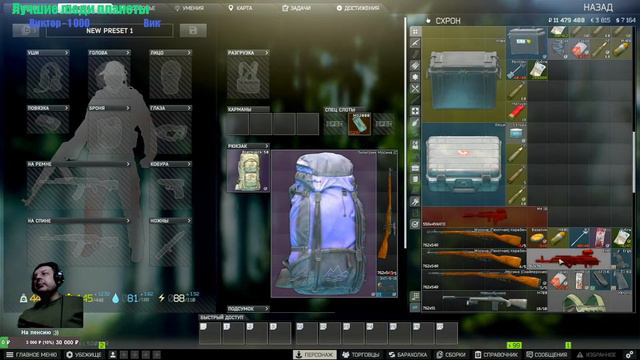
Task: Select the backpack in the РЮКЗАК slot
Action: click(248, 171)
